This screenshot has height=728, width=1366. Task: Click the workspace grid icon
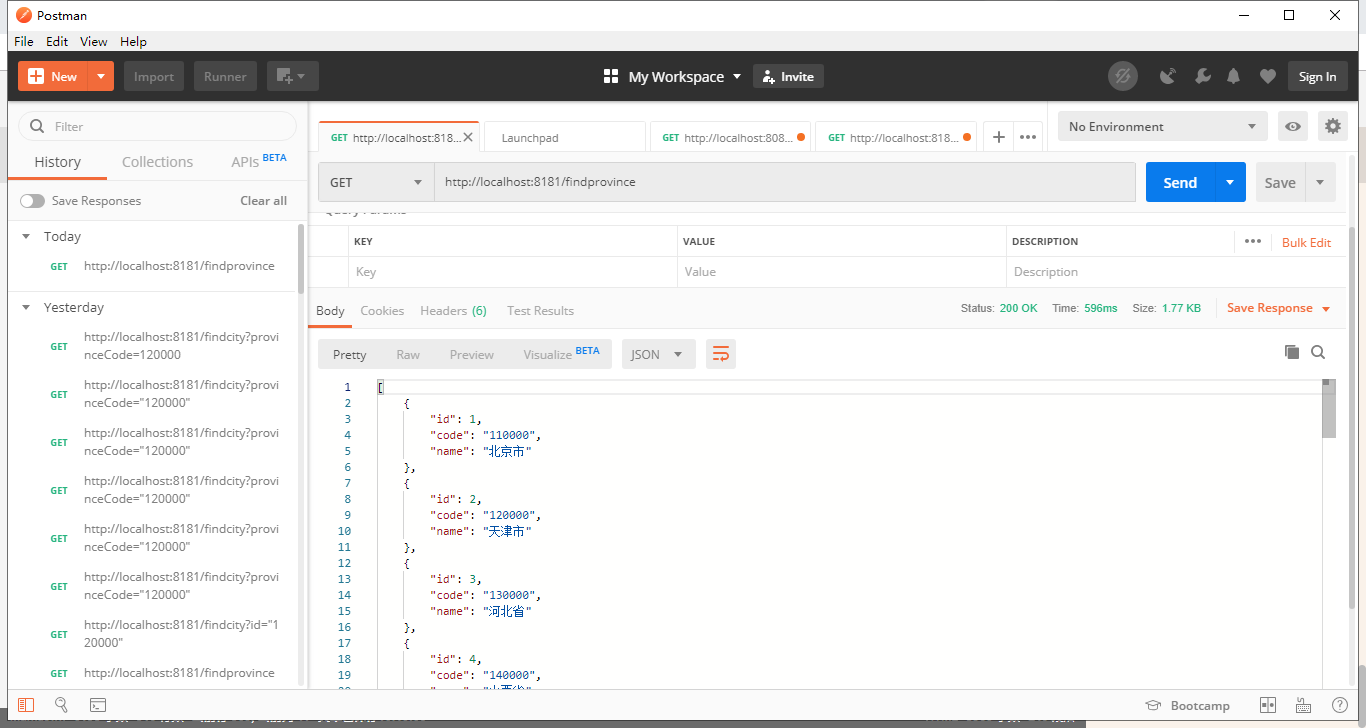click(611, 76)
